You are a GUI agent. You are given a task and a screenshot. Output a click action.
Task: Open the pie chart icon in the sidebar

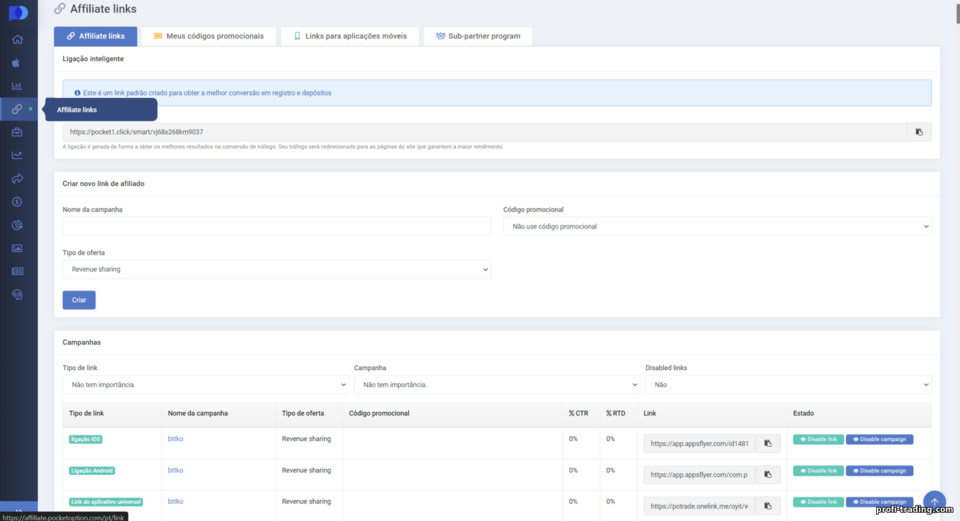pyautogui.click(x=17, y=225)
